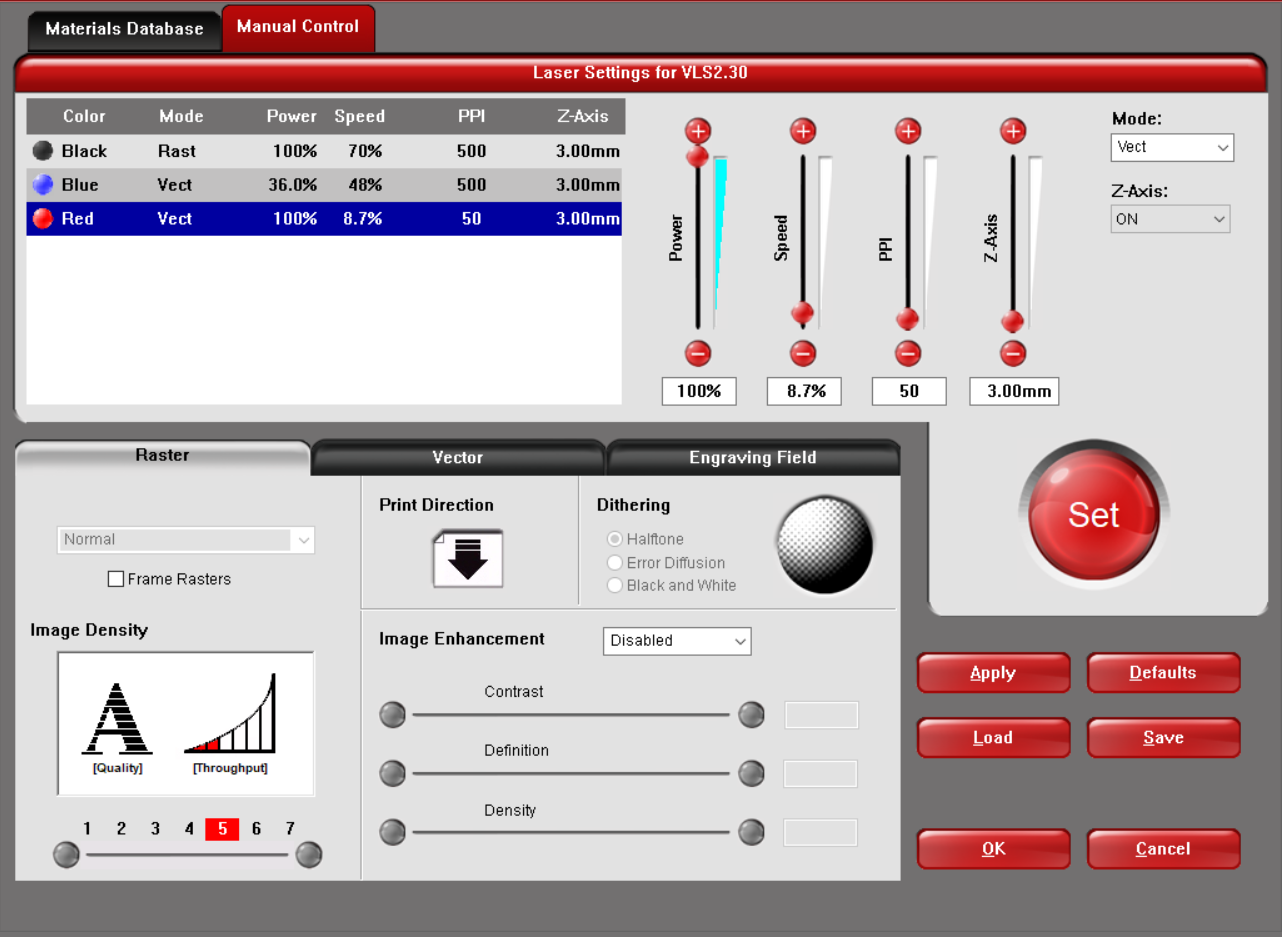Increase PPI with its plus icon
This screenshot has width=1282, height=937.
click(908, 131)
